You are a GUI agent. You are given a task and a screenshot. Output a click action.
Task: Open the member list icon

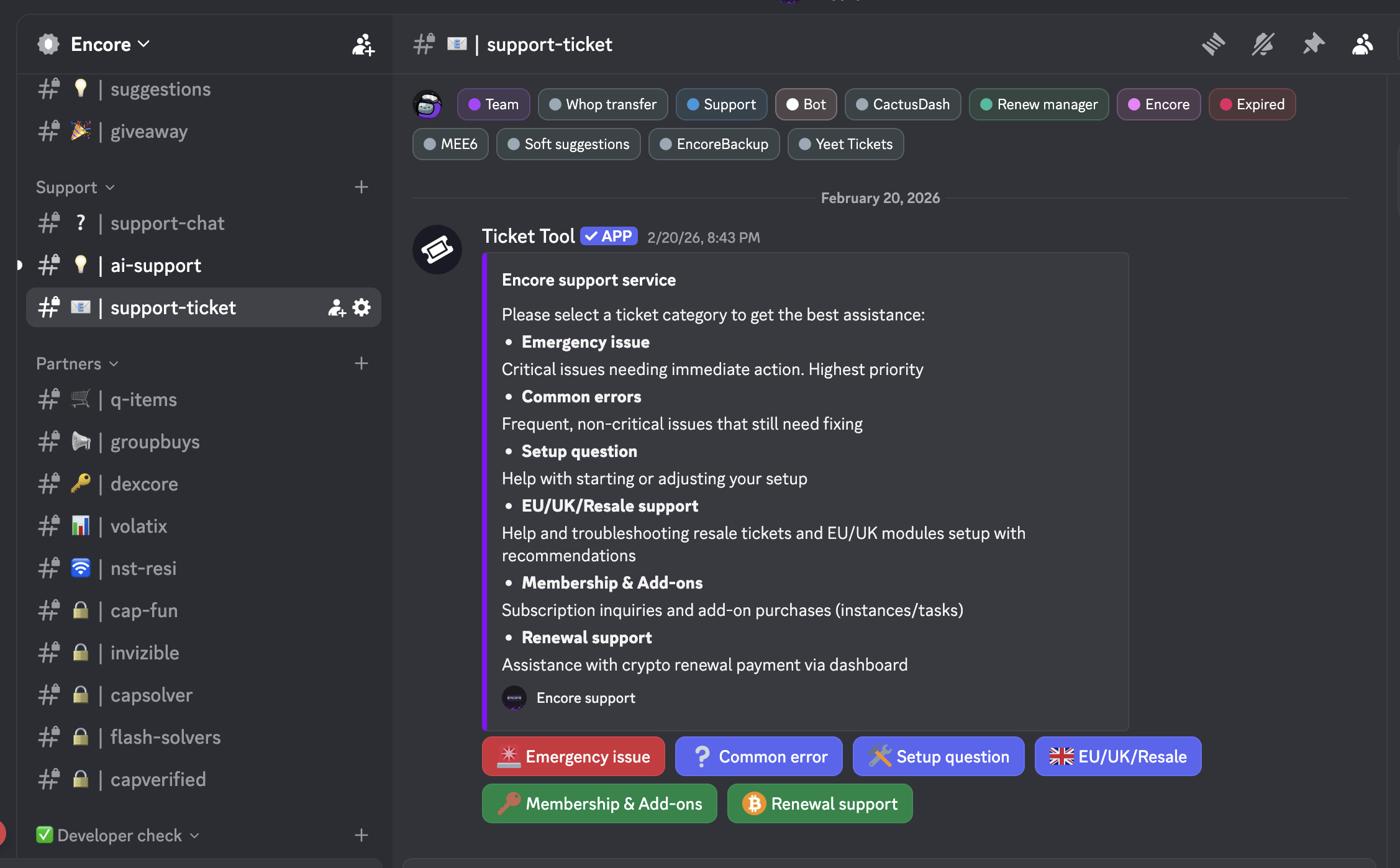(1361, 43)
